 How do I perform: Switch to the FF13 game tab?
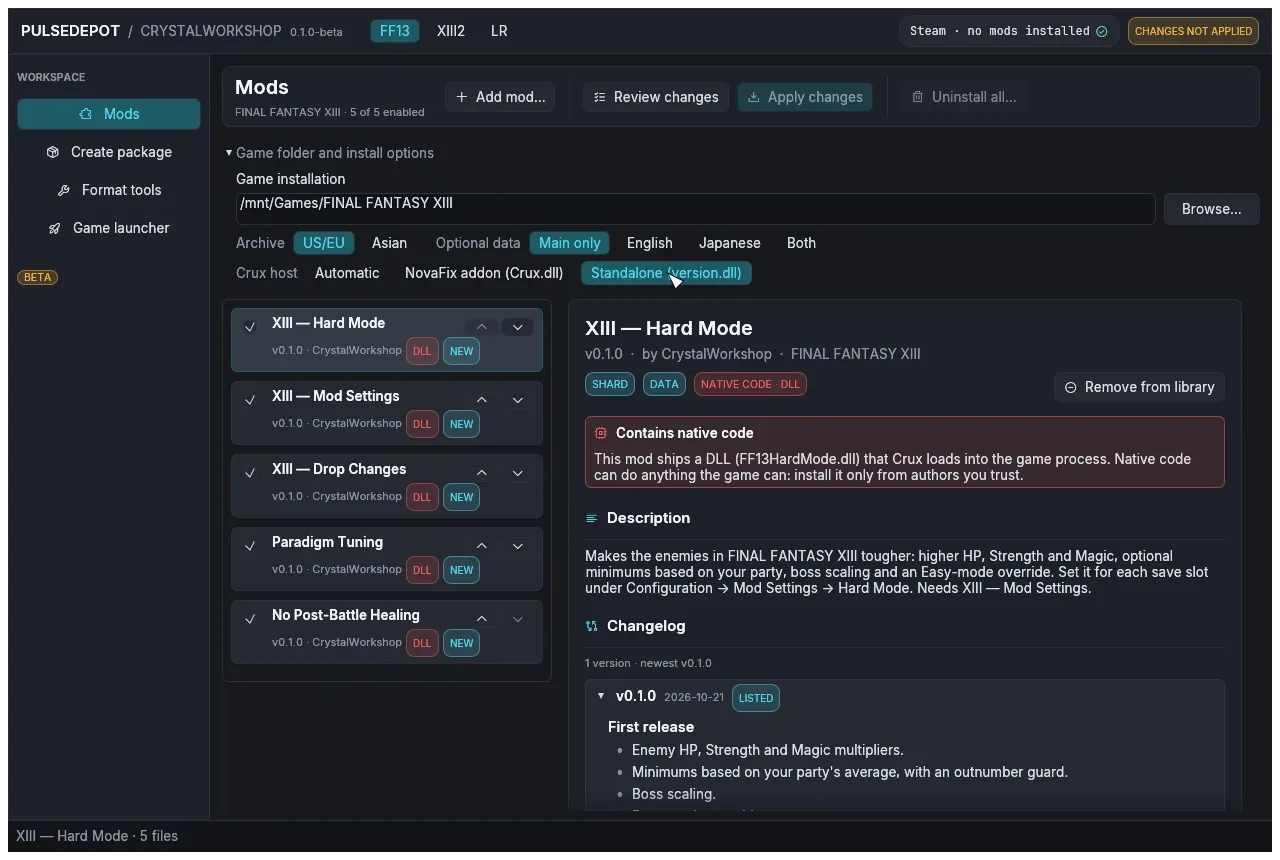coord(395,31)
